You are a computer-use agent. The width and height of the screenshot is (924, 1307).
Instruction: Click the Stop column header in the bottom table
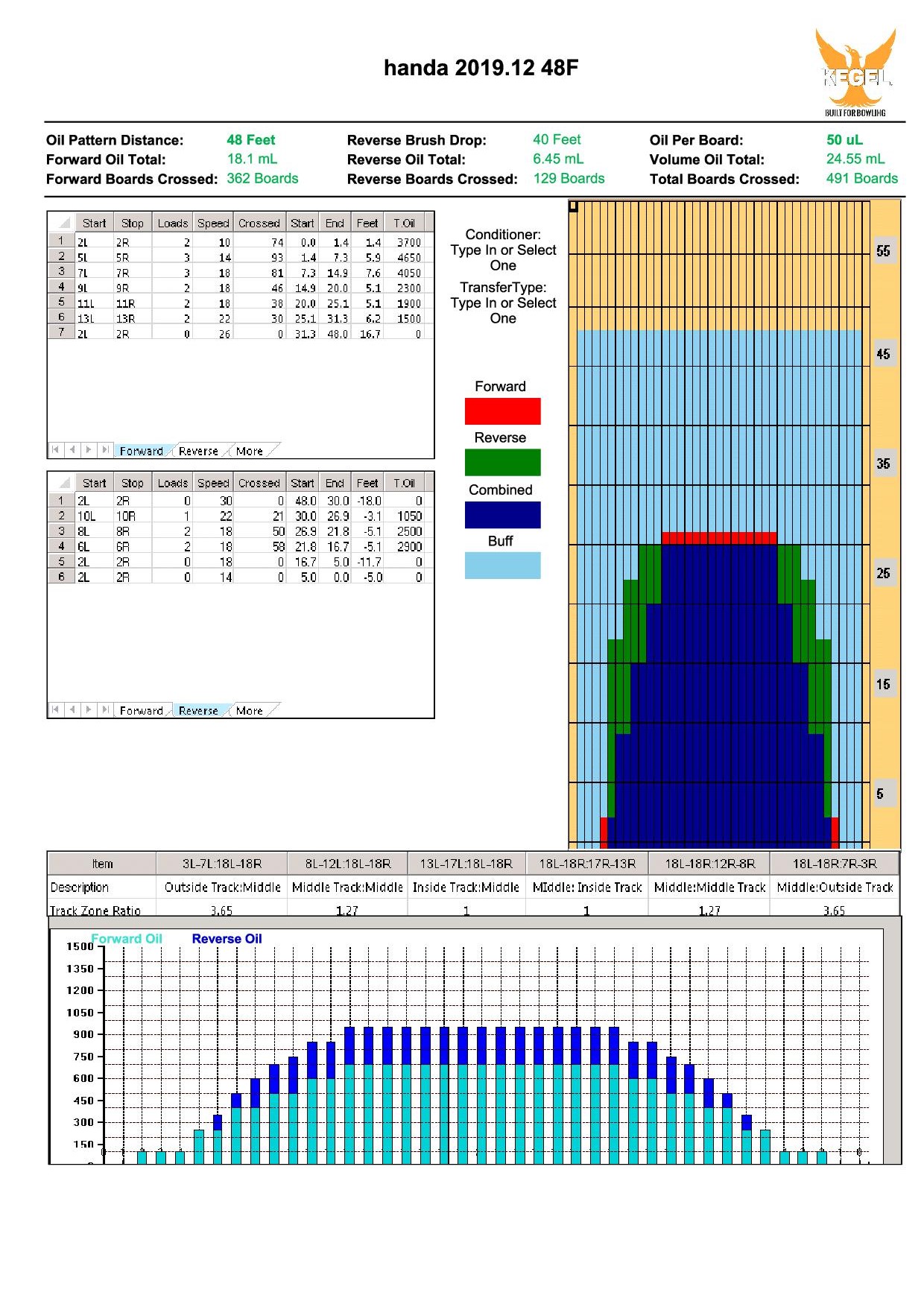point(133,483)
